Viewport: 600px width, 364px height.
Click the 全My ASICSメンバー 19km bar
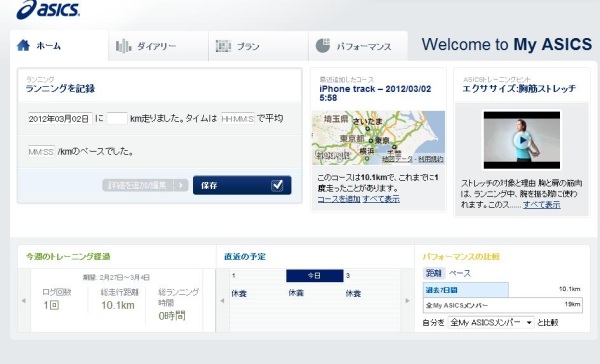[x=503, y=305]
